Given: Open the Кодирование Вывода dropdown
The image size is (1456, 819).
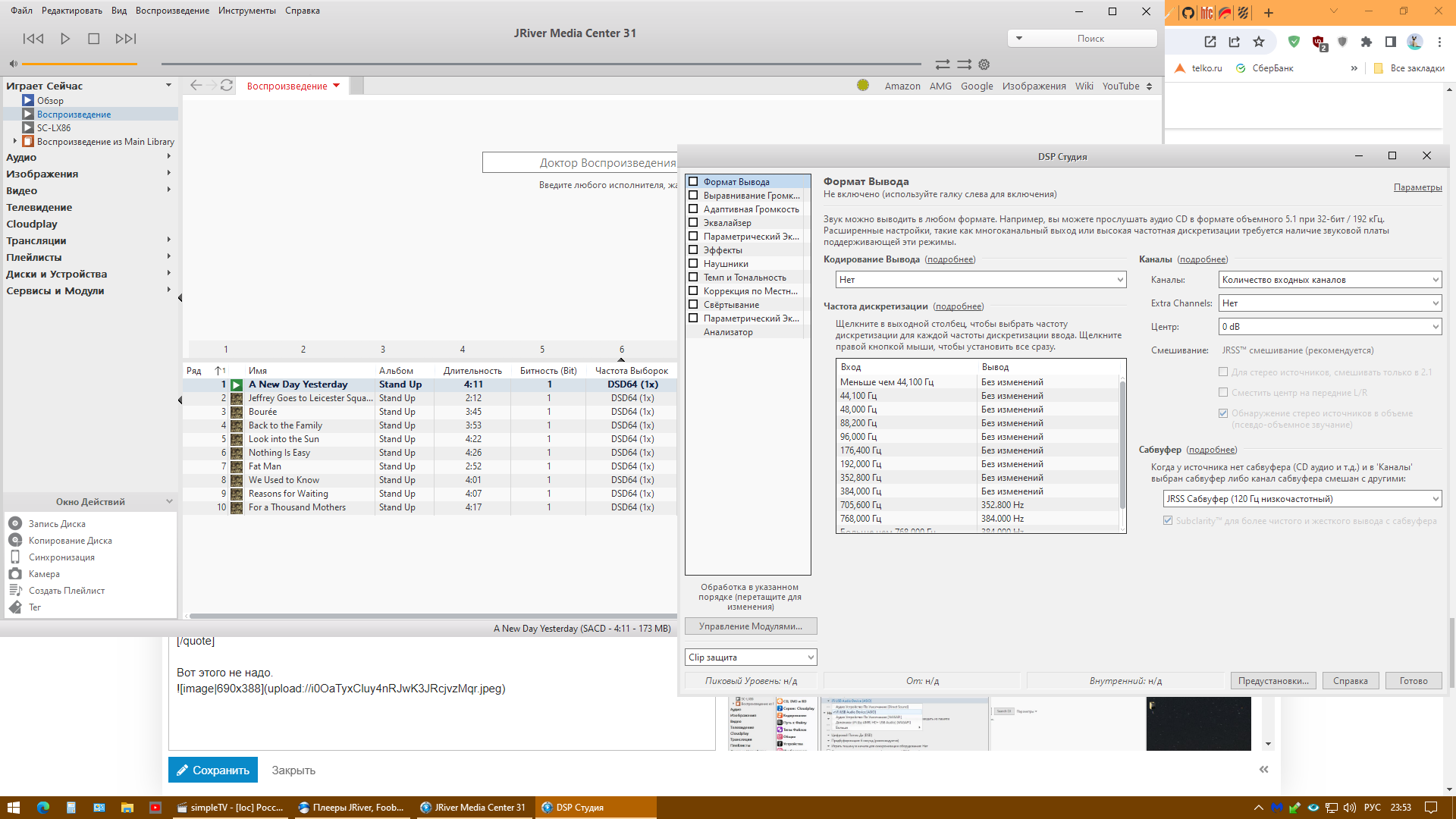Looking at the screenshot, I should point(981,280).
